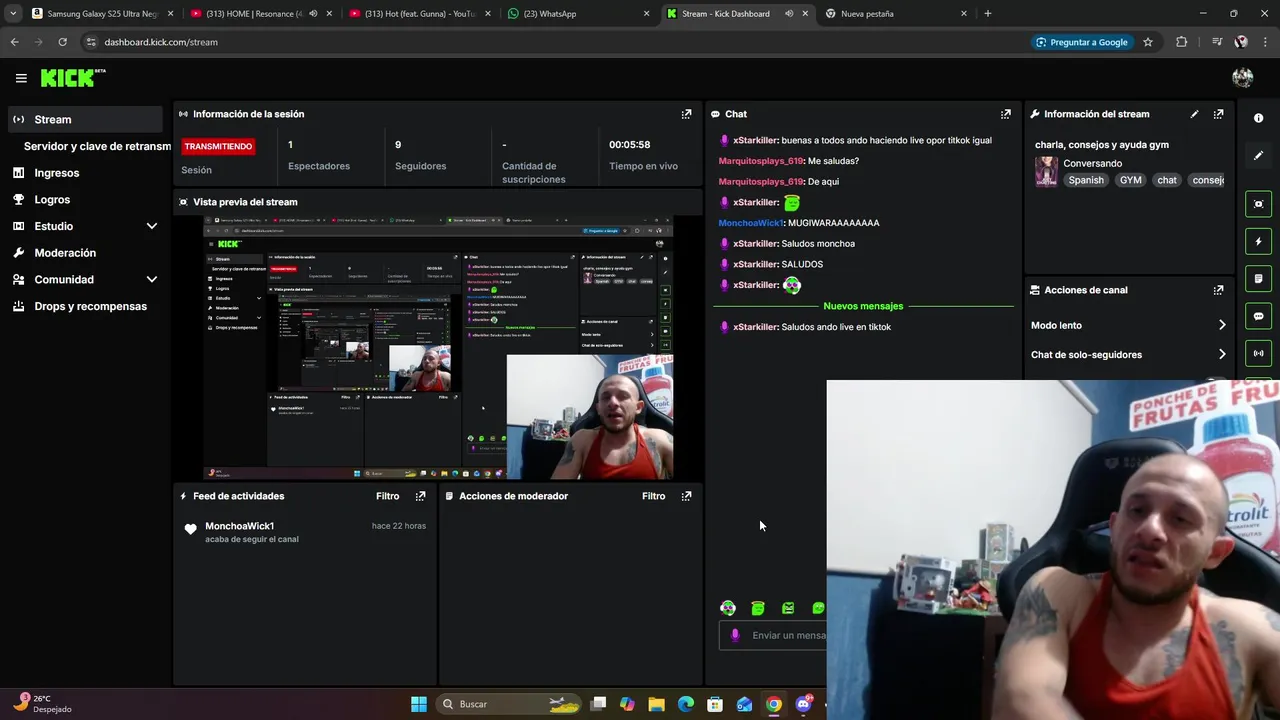Image resolution: width=1280 pixels, height=720 pixels.
Task: Insert the green halo angel emote
Action: tap(758, 608)
